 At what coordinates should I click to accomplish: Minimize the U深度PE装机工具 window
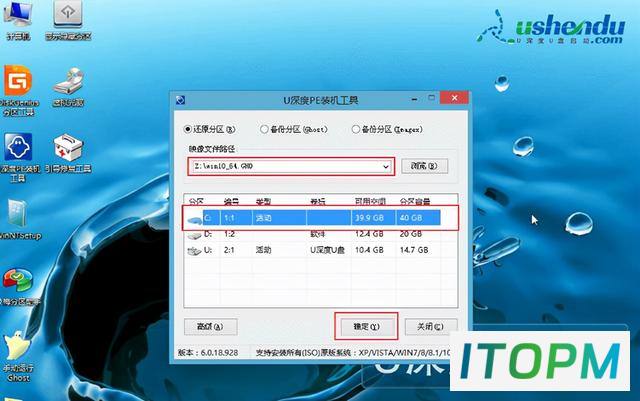[414, 99]
